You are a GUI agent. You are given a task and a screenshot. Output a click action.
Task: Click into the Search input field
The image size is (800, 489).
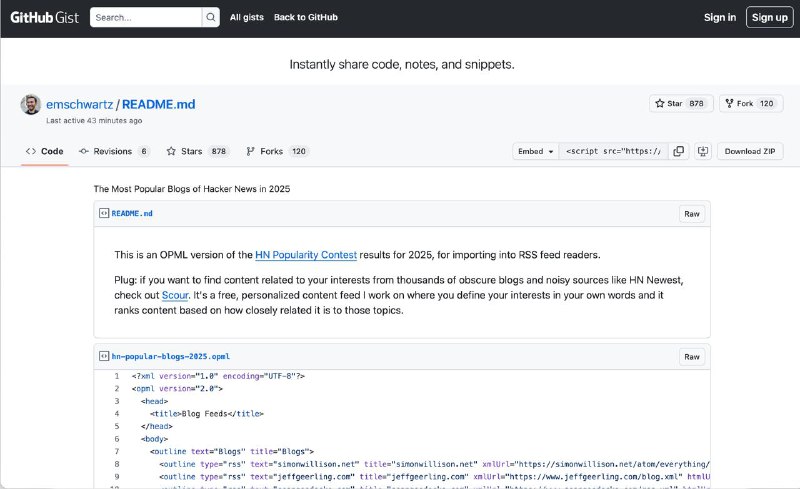145,18
